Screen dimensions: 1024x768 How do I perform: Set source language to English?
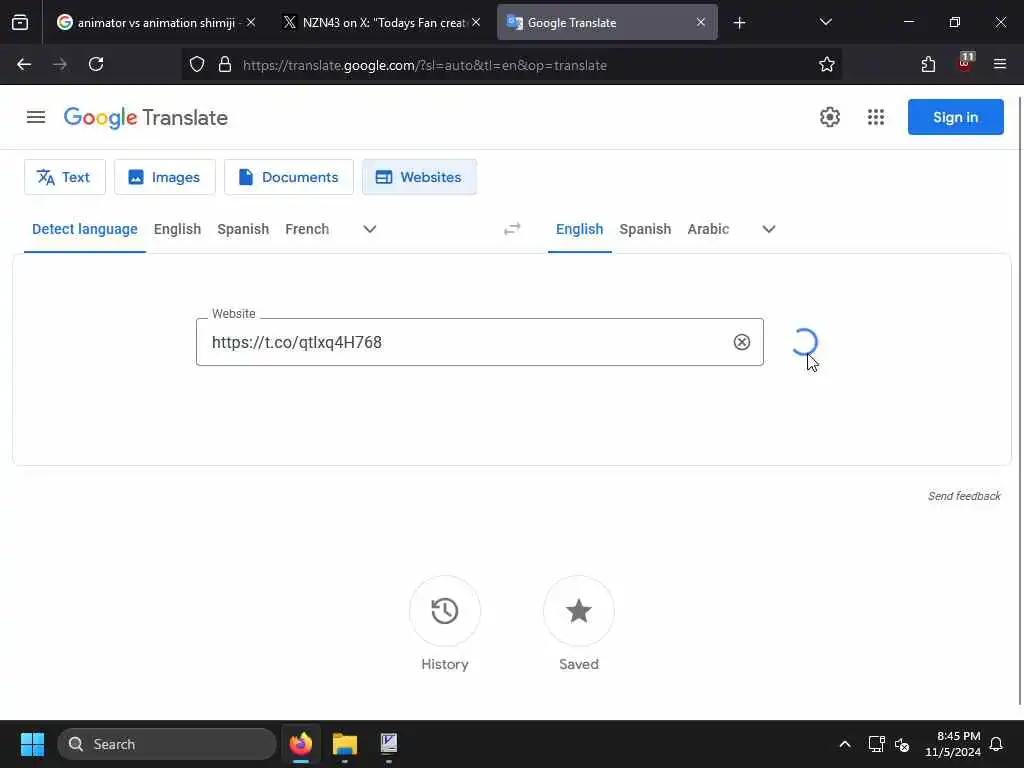[x=178, y=229]
